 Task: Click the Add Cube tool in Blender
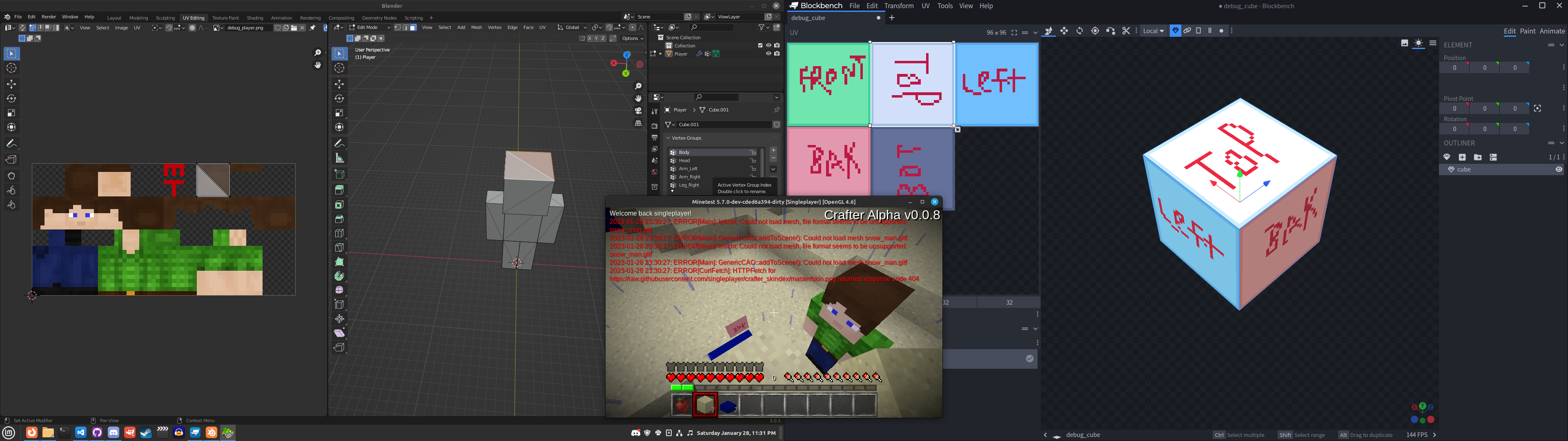(340, 175)
